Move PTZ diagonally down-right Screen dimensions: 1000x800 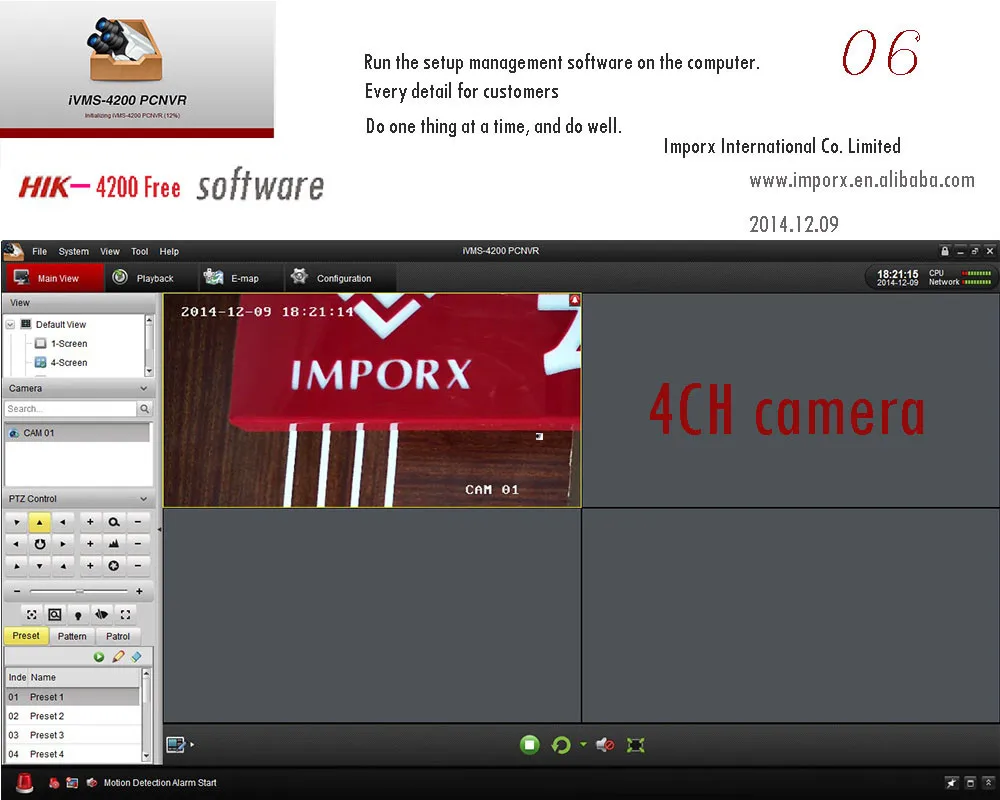pyautogui.click(x=62, y=565)
